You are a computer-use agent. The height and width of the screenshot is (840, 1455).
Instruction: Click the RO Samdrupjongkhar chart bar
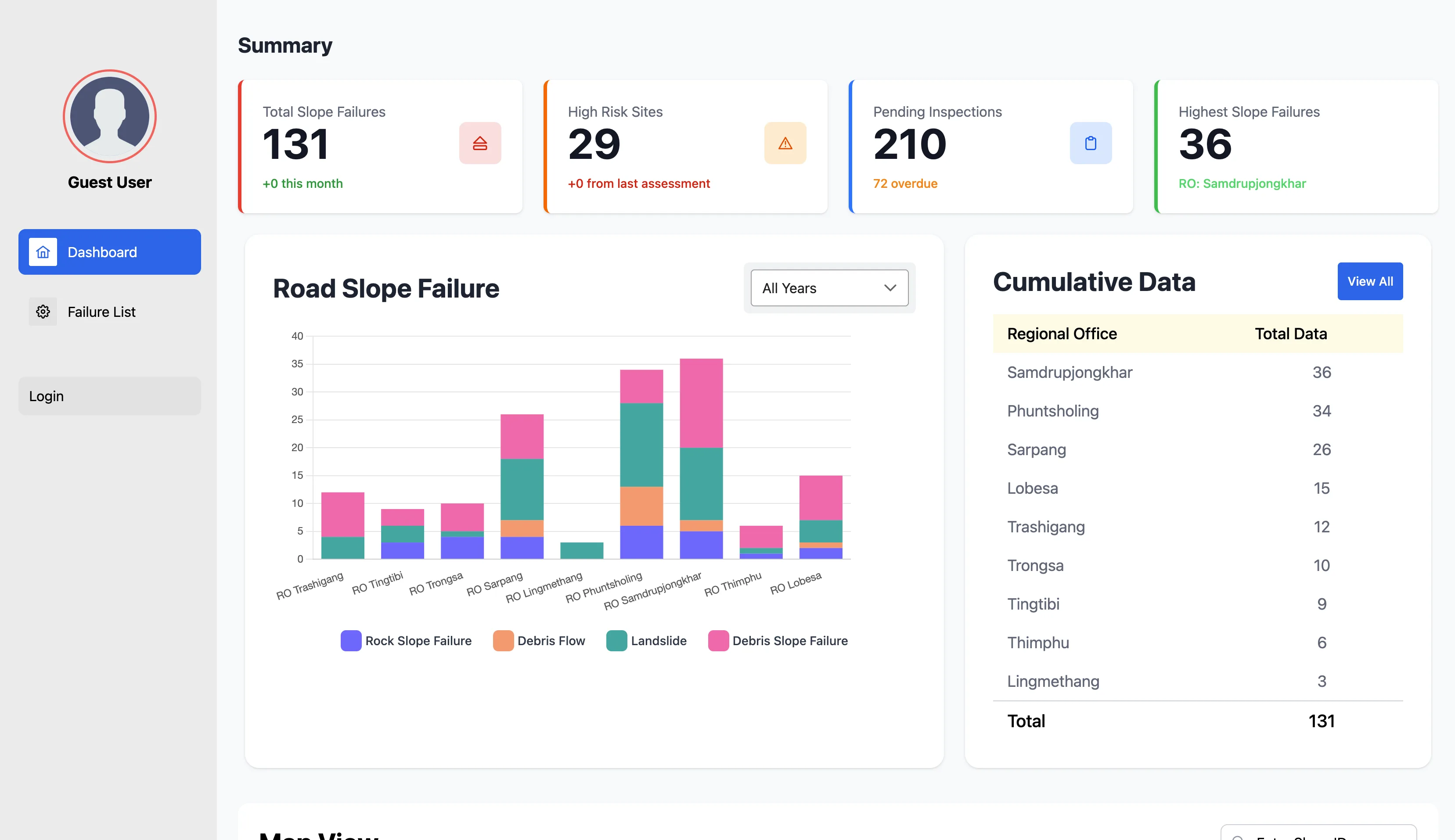701,459
